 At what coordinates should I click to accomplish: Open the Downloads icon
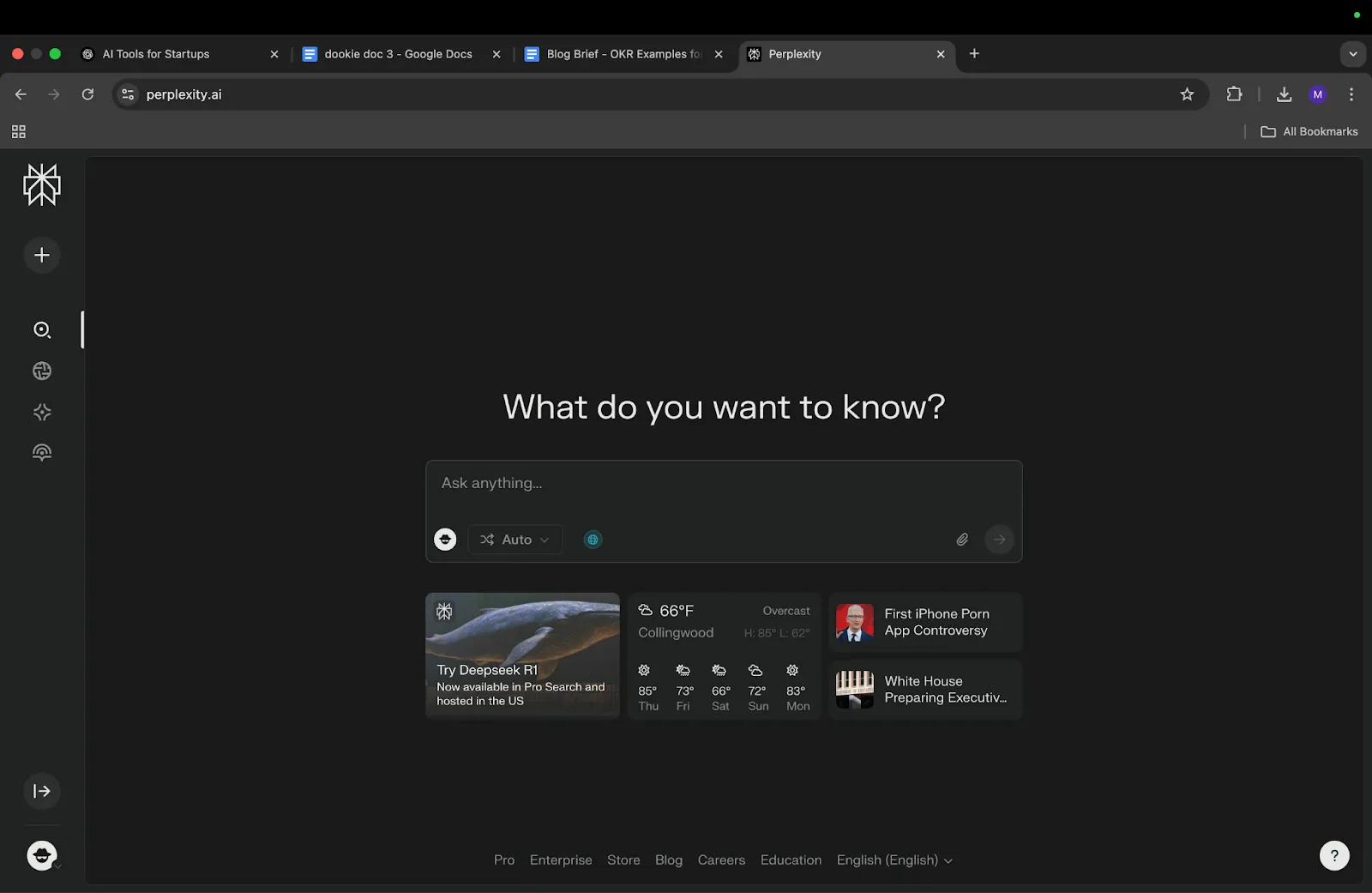point(1284,94)
